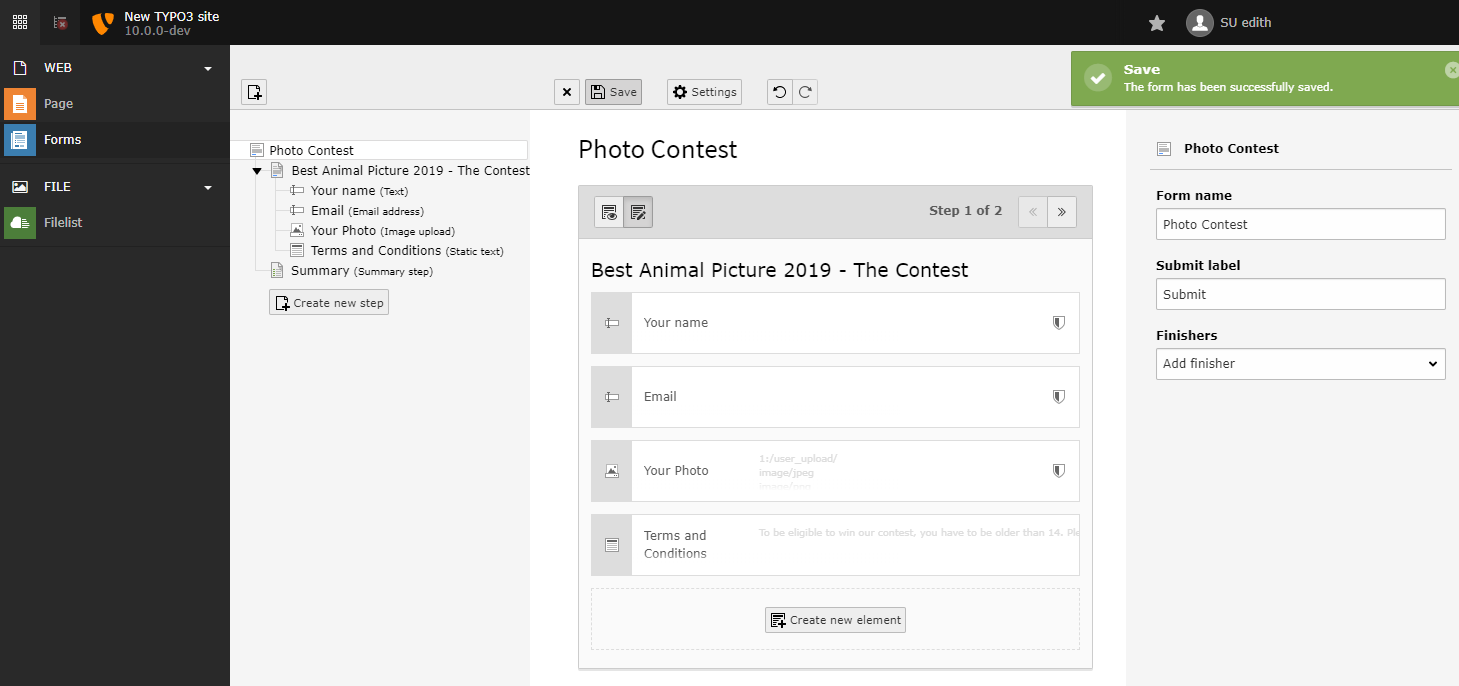
Task: Click validator shield icon on Your name
Action: point(1058,323)
